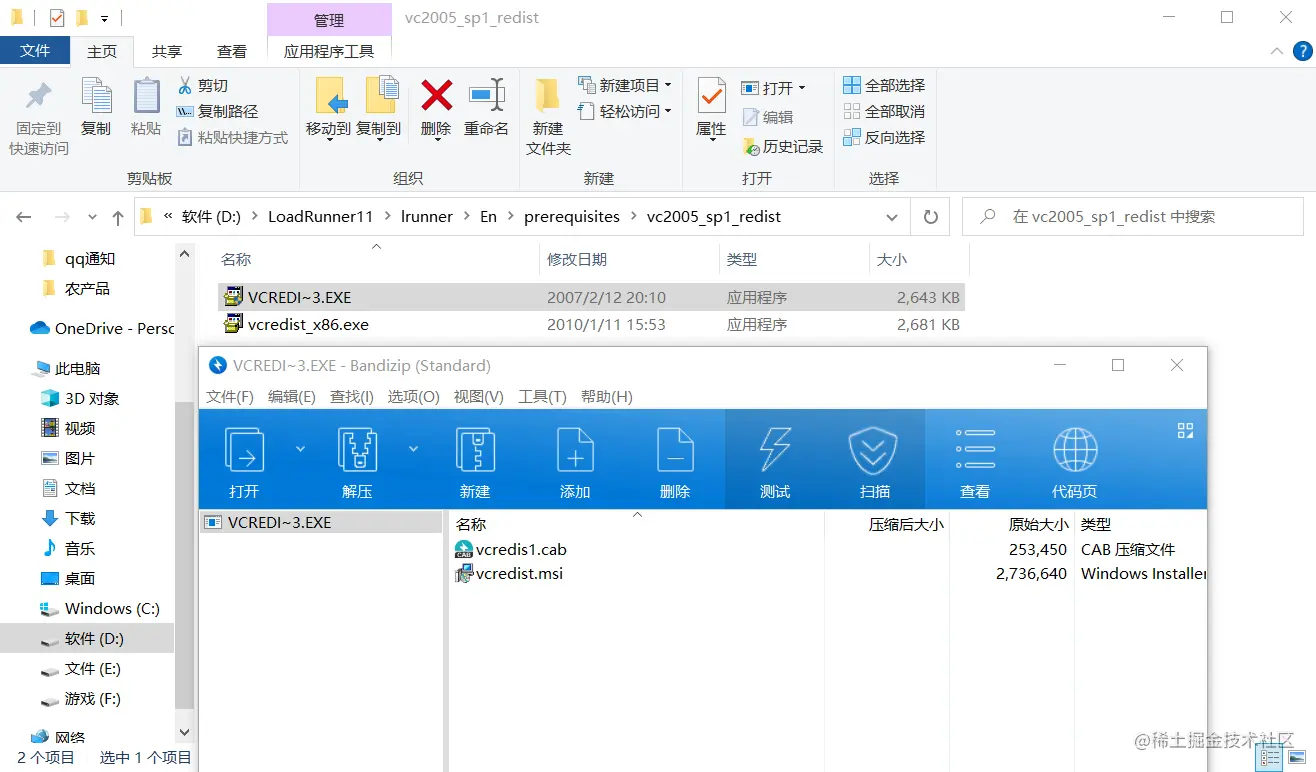Expand Bandizip Open dropdown arrow
The height and width of the screenshot is (772, 1316).
(300, 450)
